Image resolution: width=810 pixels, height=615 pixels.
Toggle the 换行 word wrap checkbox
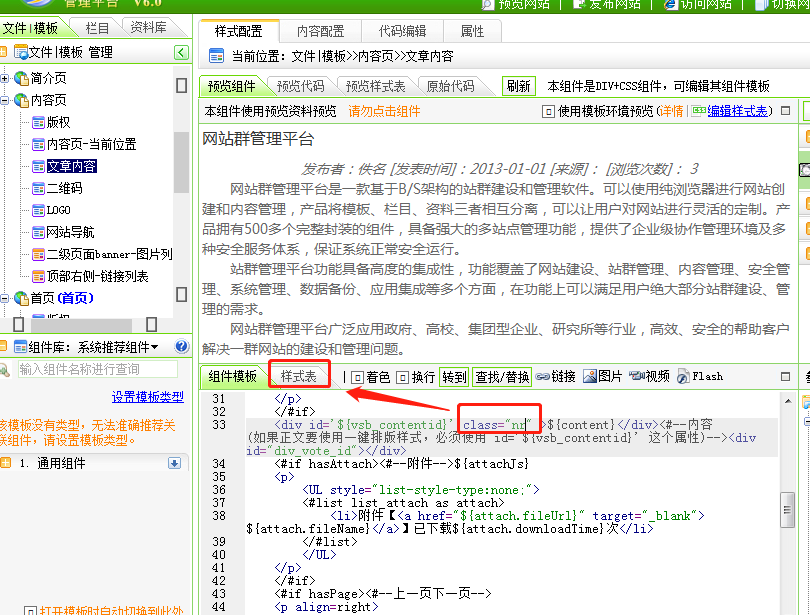403,377
